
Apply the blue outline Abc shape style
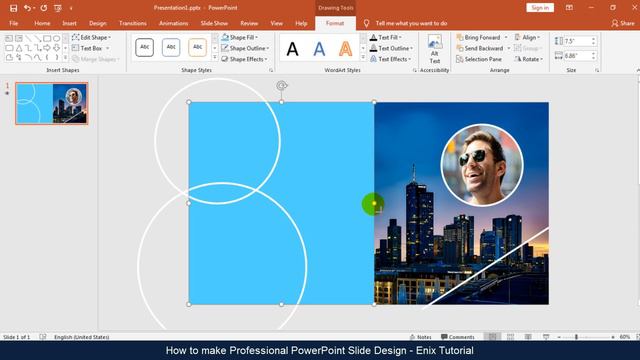click(171, 47)
